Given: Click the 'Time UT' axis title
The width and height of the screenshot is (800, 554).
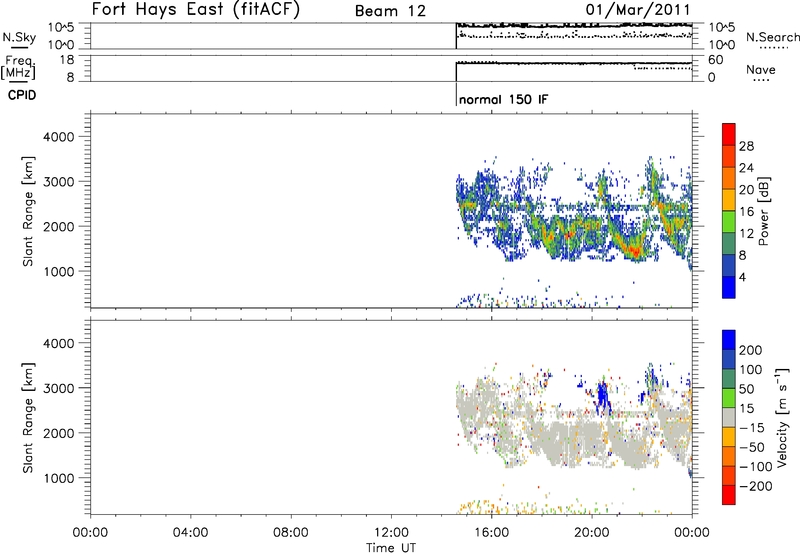Looking at the screenshot, I should point(391,548).
